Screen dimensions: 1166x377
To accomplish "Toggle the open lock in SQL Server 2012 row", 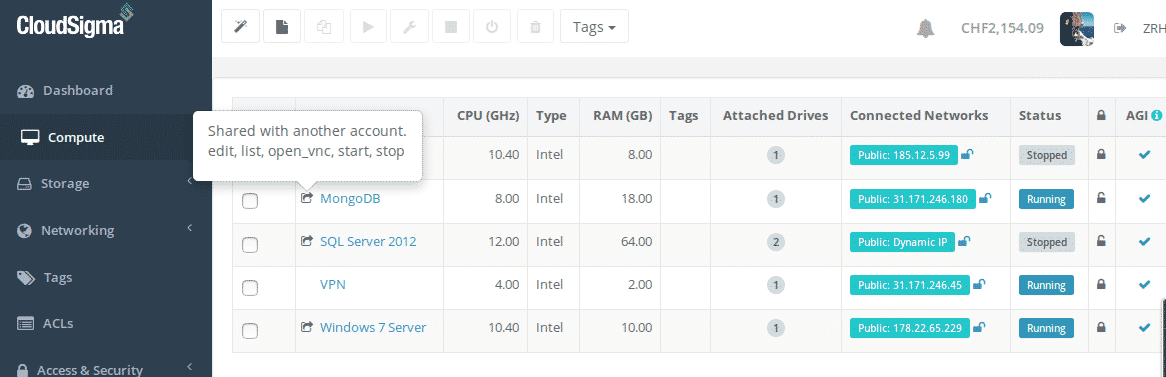I will 1101,241.
